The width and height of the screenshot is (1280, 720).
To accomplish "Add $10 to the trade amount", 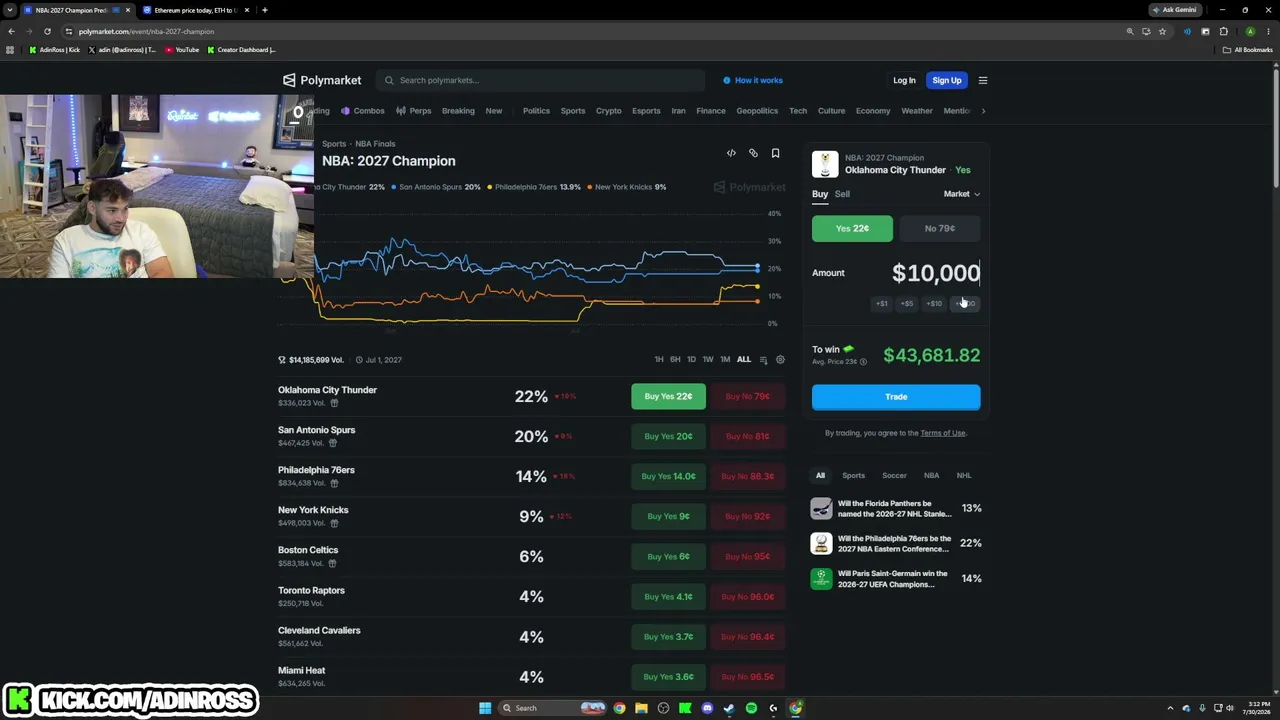I will pos(934,303).
